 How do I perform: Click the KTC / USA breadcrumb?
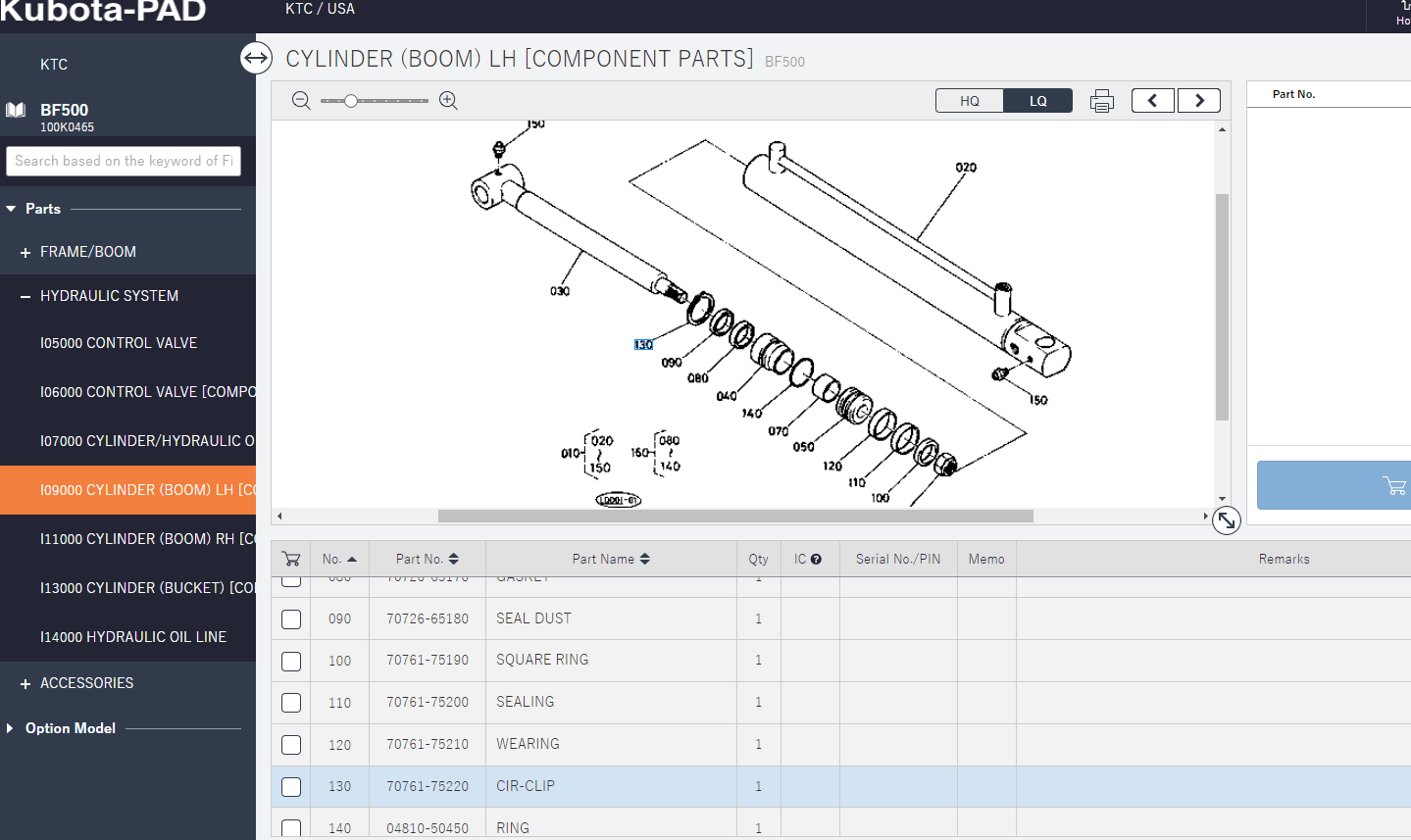pyautogui.click(x=320, y=9)
